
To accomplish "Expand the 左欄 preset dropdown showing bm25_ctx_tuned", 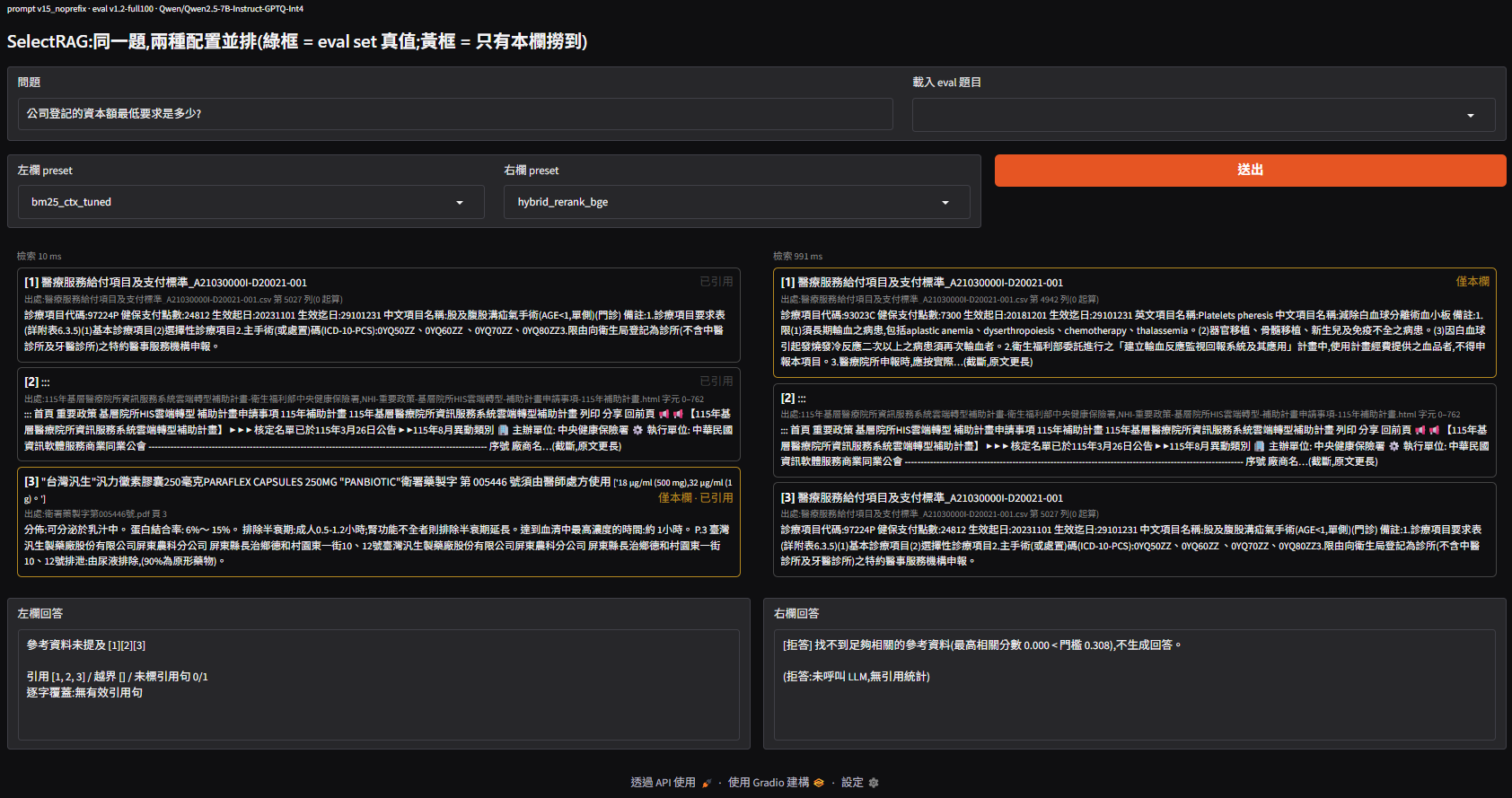I will pyautogui.click(x=251, y=202).
